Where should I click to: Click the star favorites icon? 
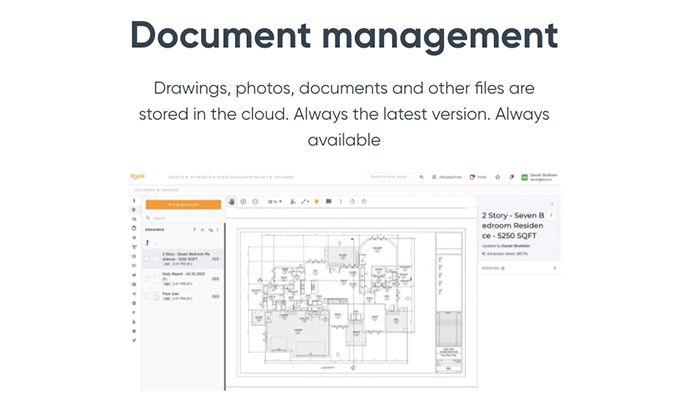point(498,177)
